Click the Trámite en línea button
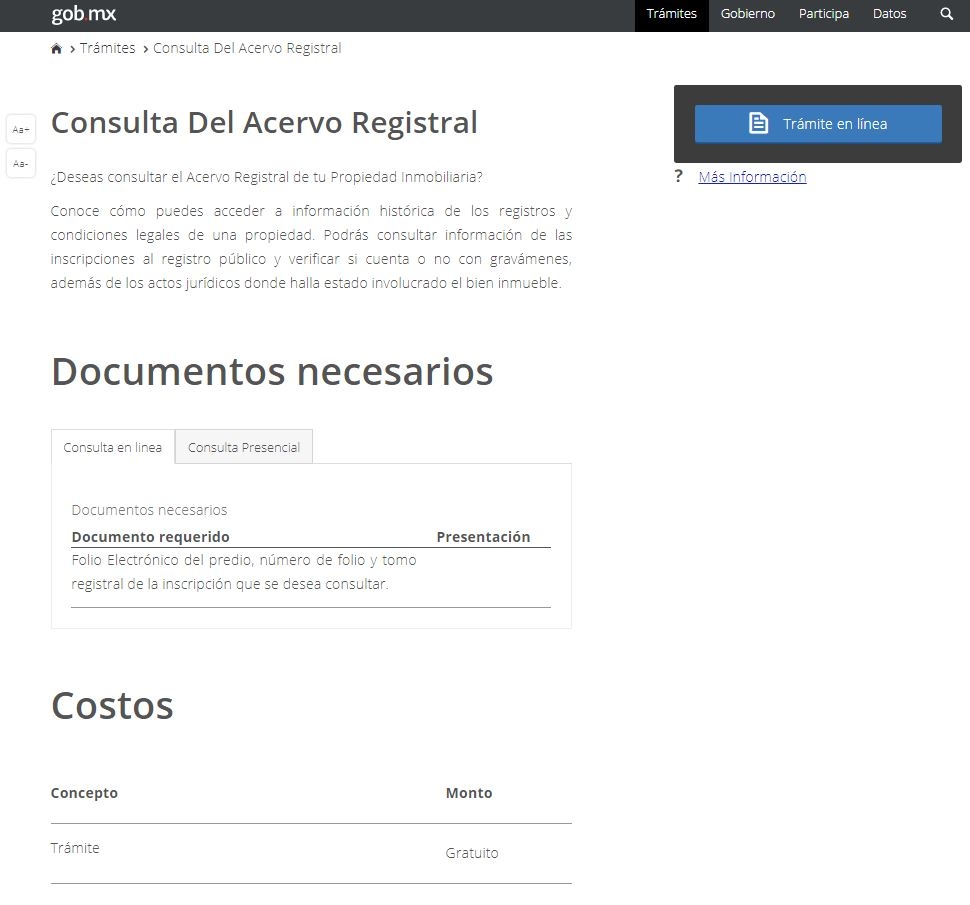Screen dimensions: 970x905 pos(817,124)
